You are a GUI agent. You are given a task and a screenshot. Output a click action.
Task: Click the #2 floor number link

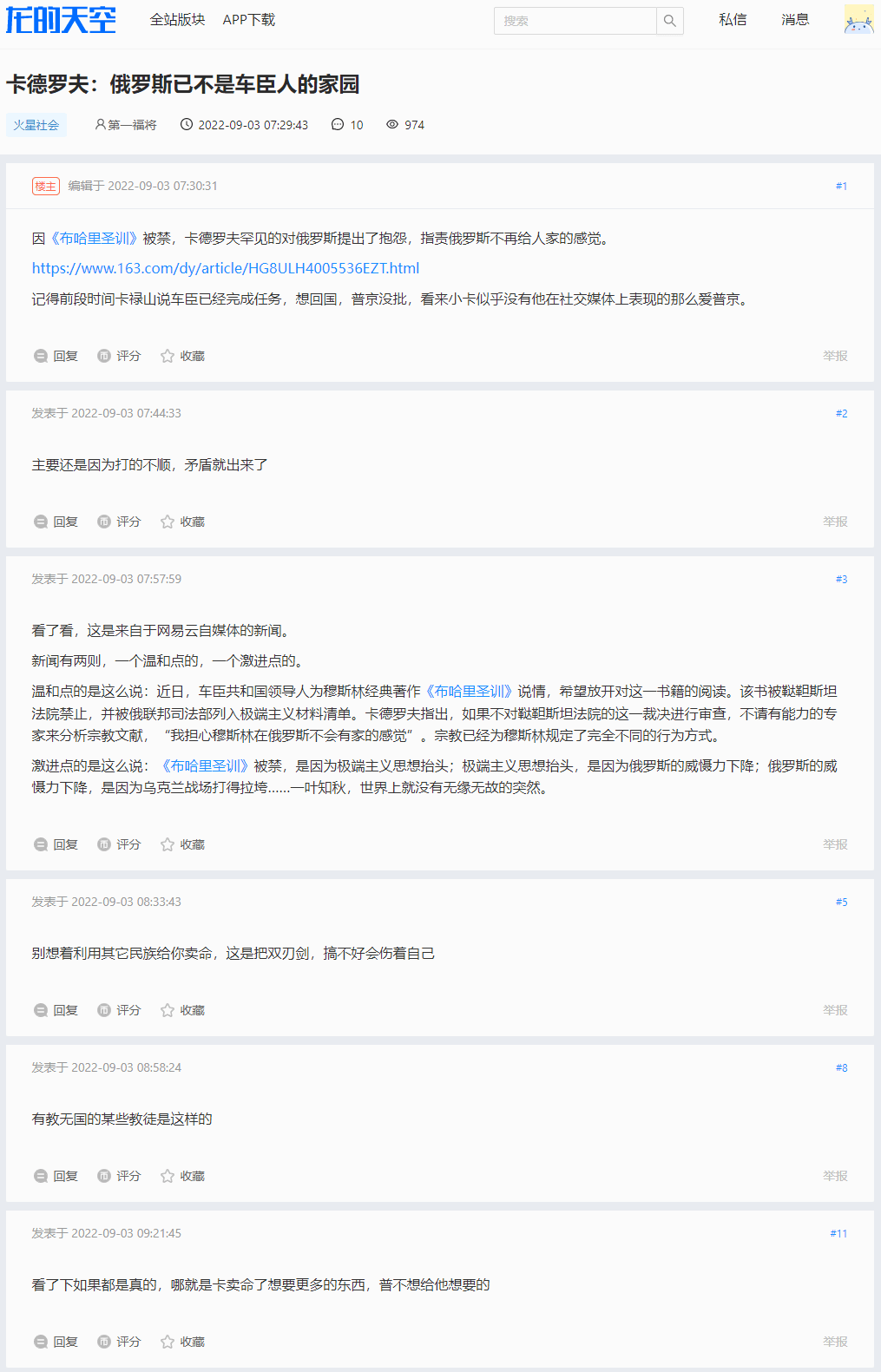click(841, 413)
